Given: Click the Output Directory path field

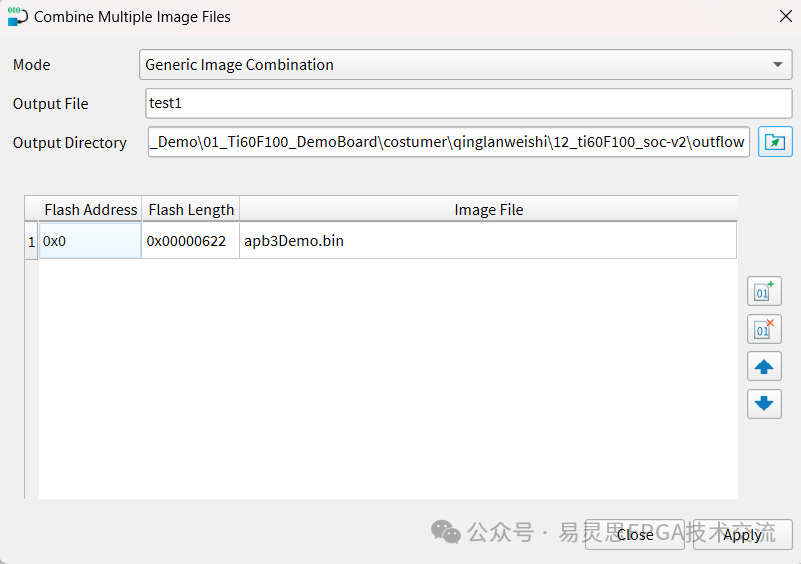Looking at the screenshot, I should tap(447, 142).
